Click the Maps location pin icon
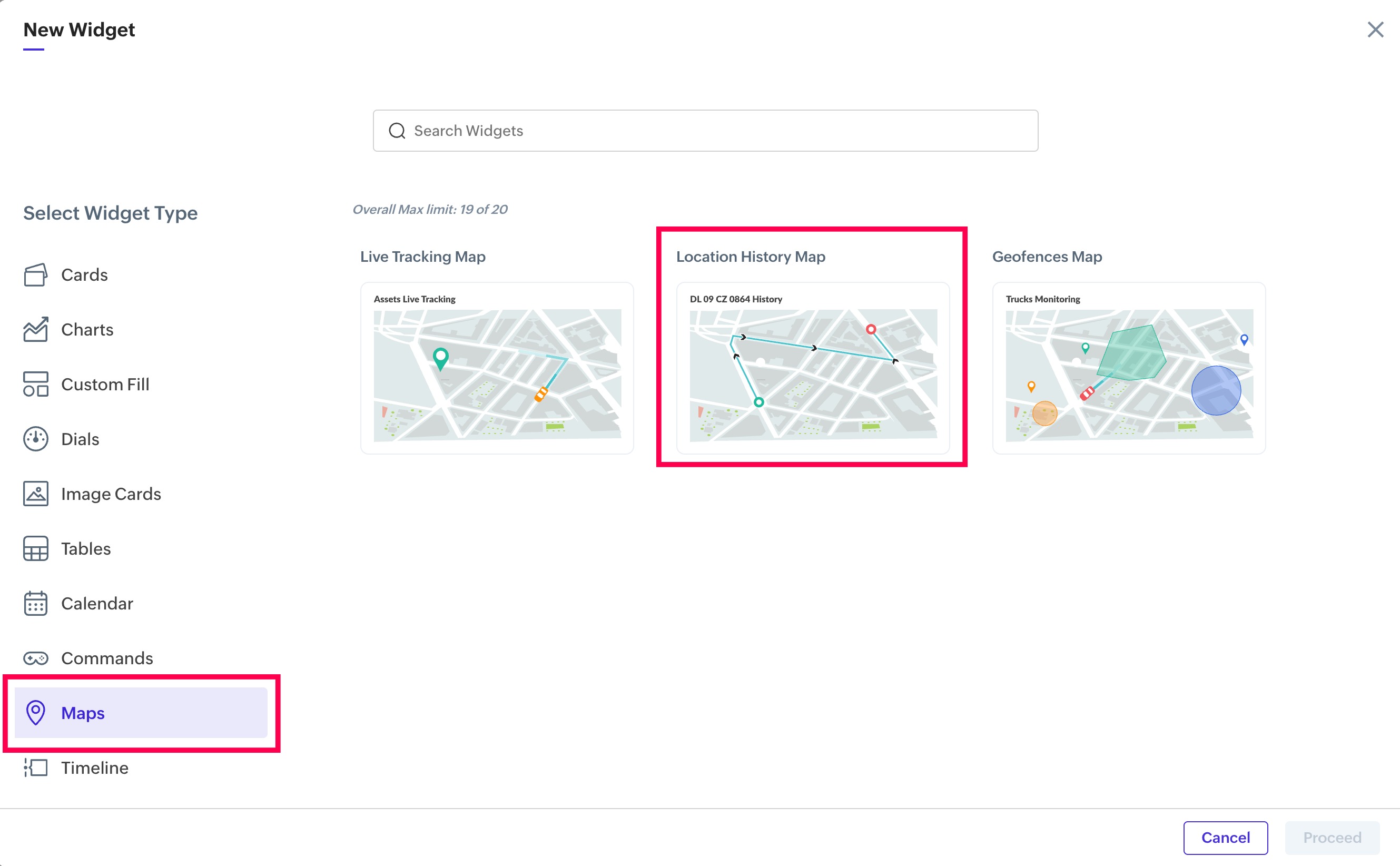Screen dimensions: 1400x866 (35, 713)
